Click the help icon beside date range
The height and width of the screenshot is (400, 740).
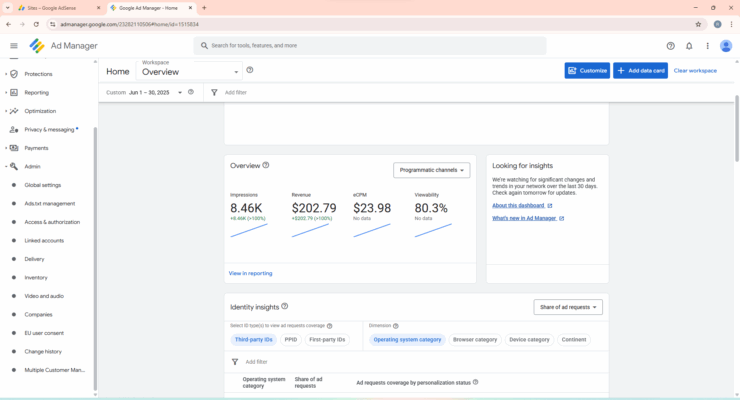point(191,92)
